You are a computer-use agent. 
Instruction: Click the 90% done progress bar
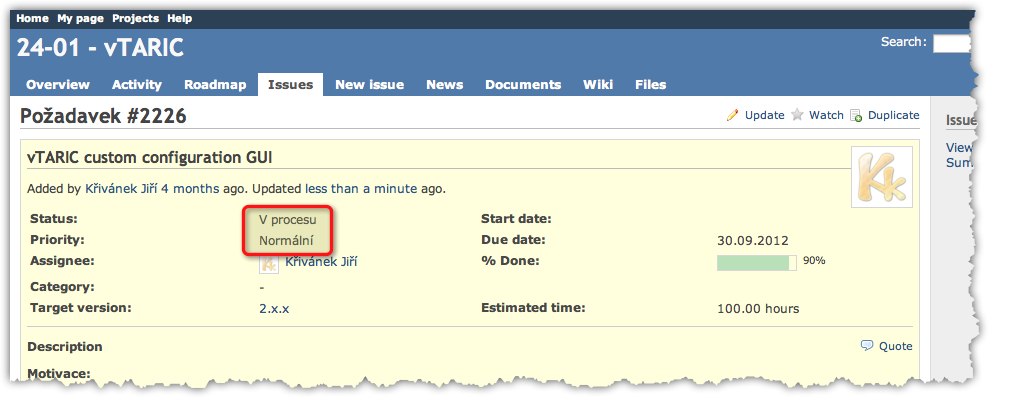757,262
